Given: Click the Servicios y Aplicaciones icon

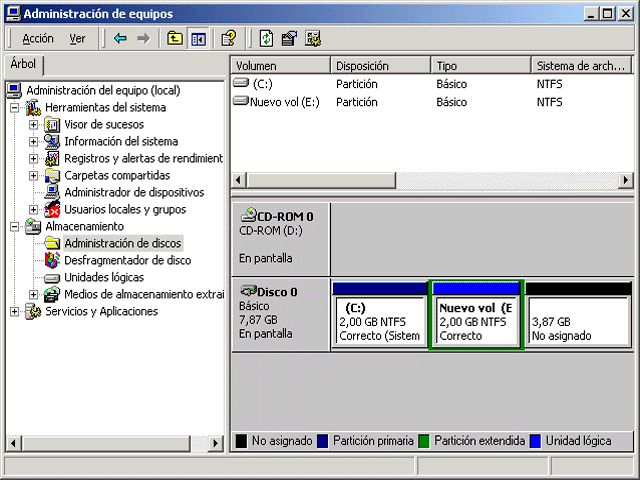Looking at the screenshot, I should pyautogui.click(x=33, y=311).
